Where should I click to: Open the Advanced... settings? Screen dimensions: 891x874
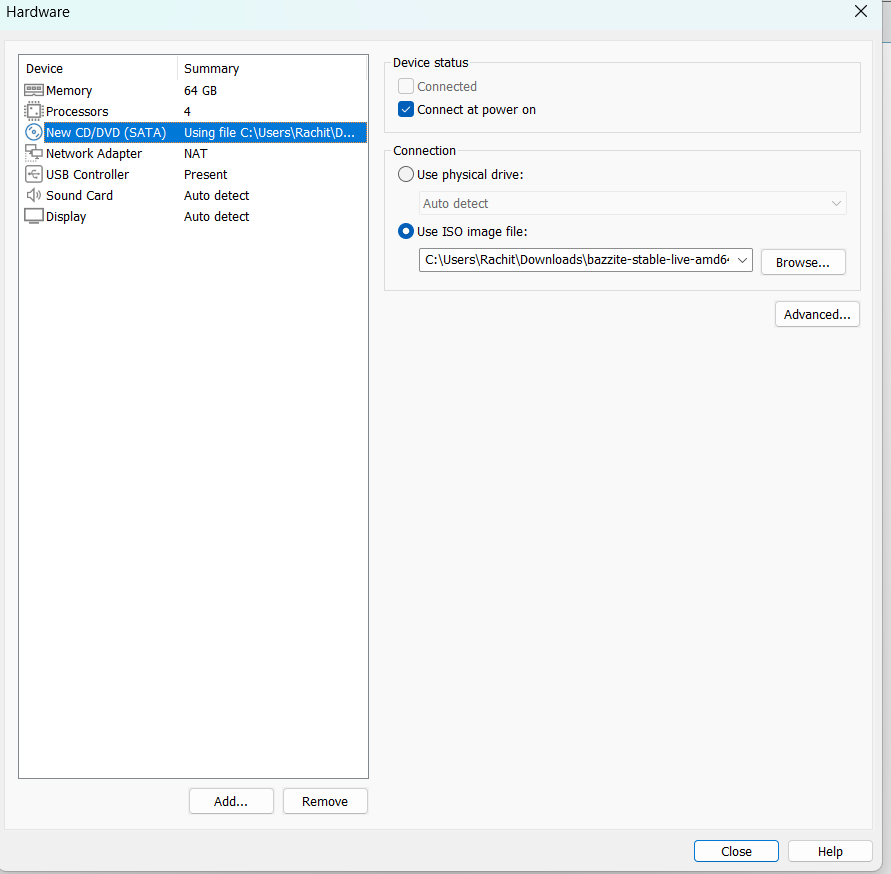(817, 314)
